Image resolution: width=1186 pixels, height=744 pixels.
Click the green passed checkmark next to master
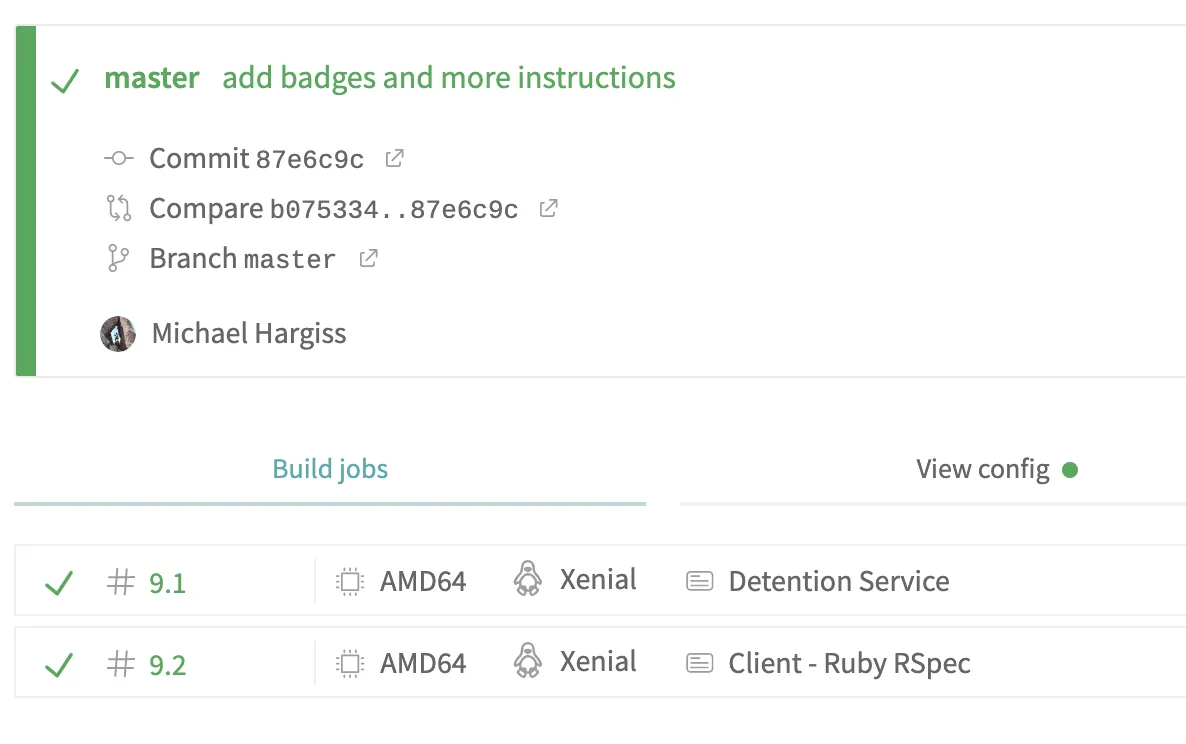point(65,80)
